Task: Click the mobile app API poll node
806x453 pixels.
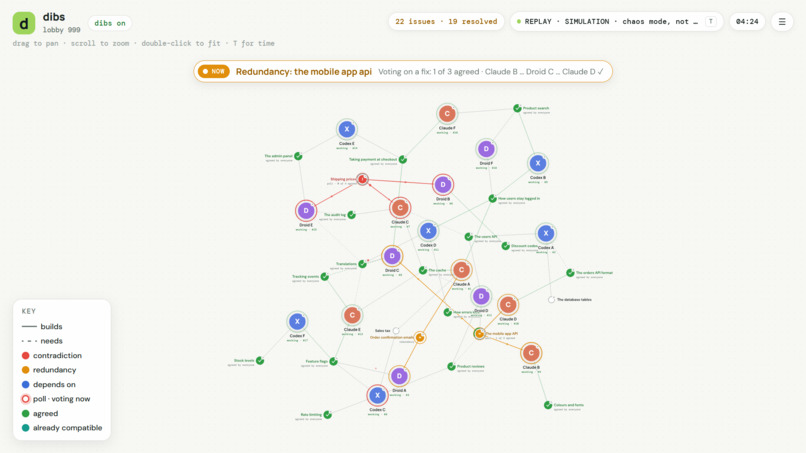Action: pyautogui.click(x=479, y=334)
